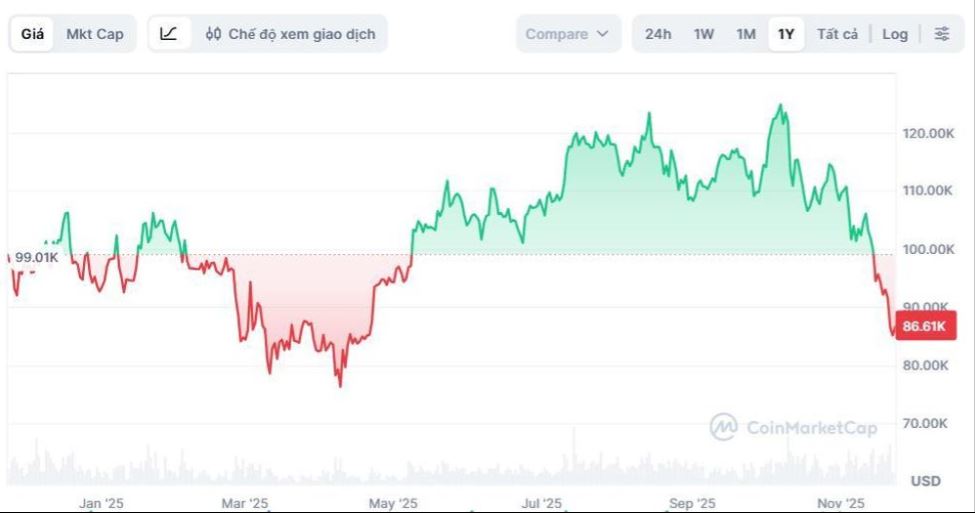Select 1W time range

tap(704, 34)
